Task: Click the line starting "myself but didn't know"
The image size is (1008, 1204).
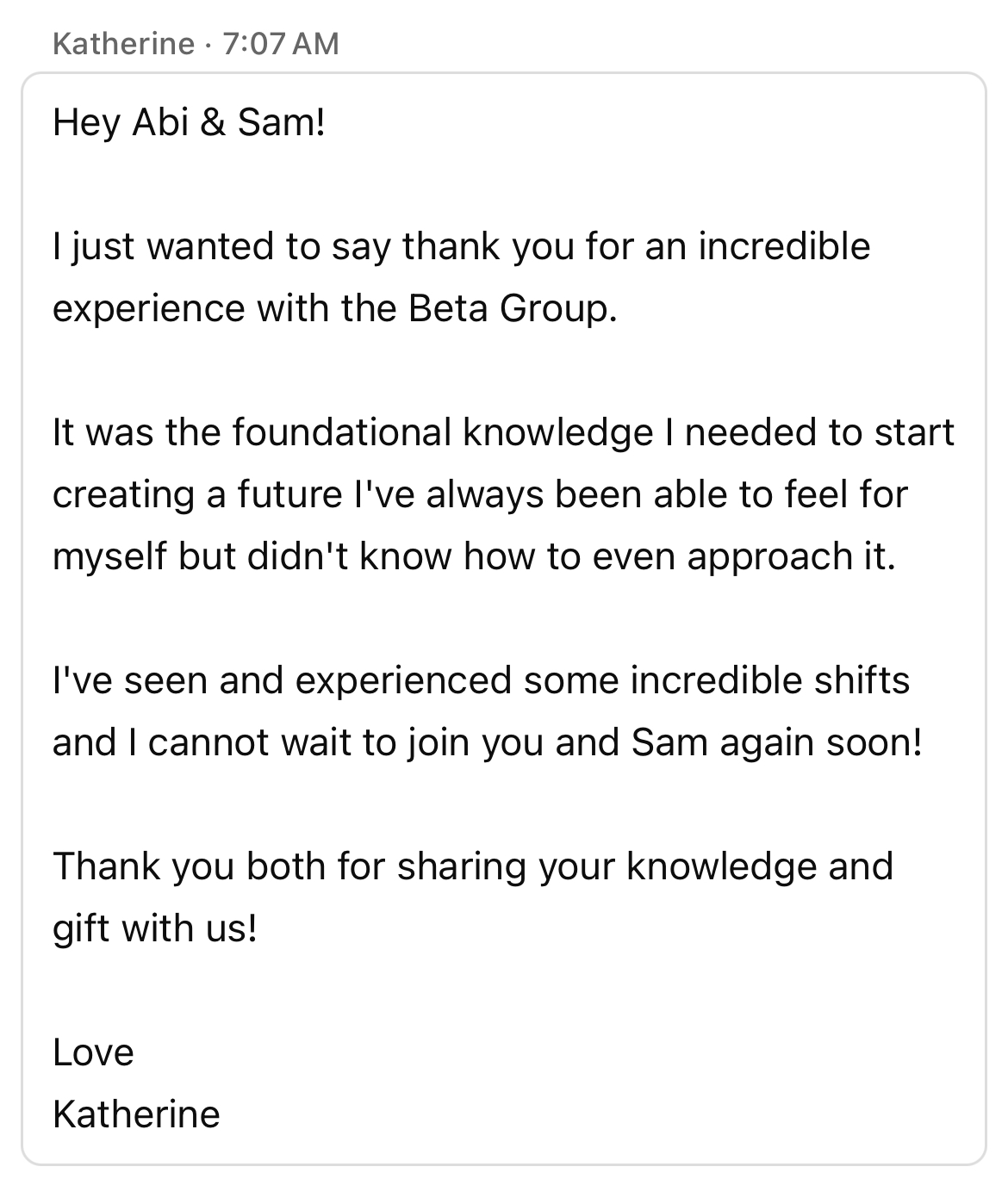Action: (474, 557)
